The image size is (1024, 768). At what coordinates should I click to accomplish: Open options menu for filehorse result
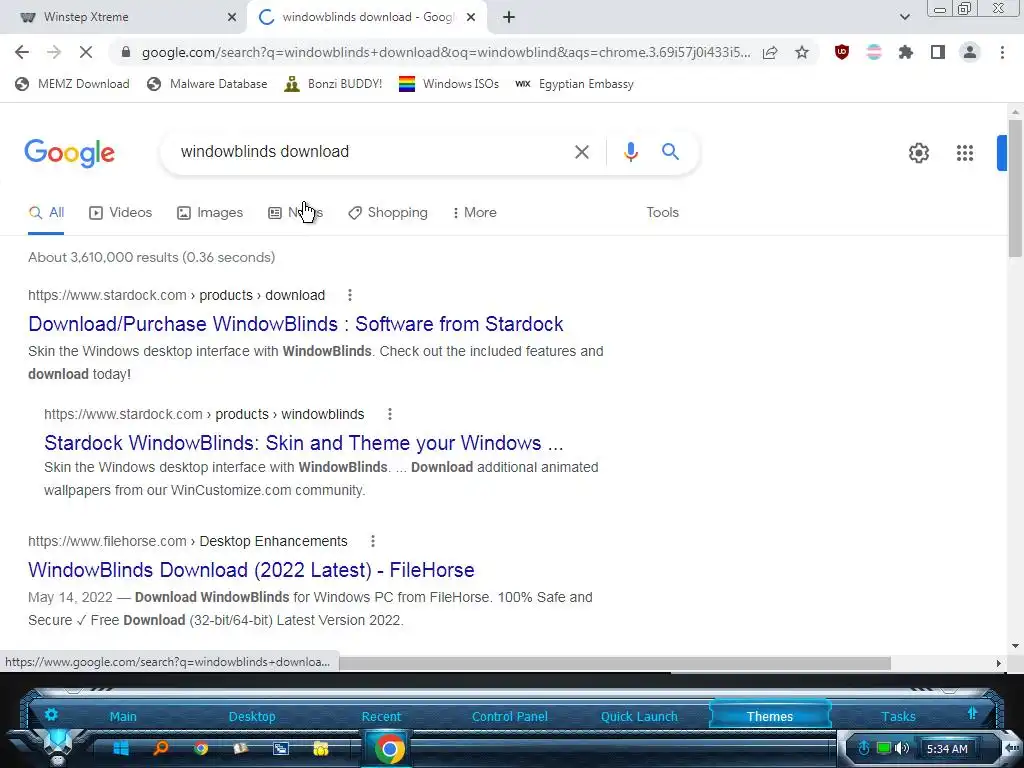pos(372,541)
